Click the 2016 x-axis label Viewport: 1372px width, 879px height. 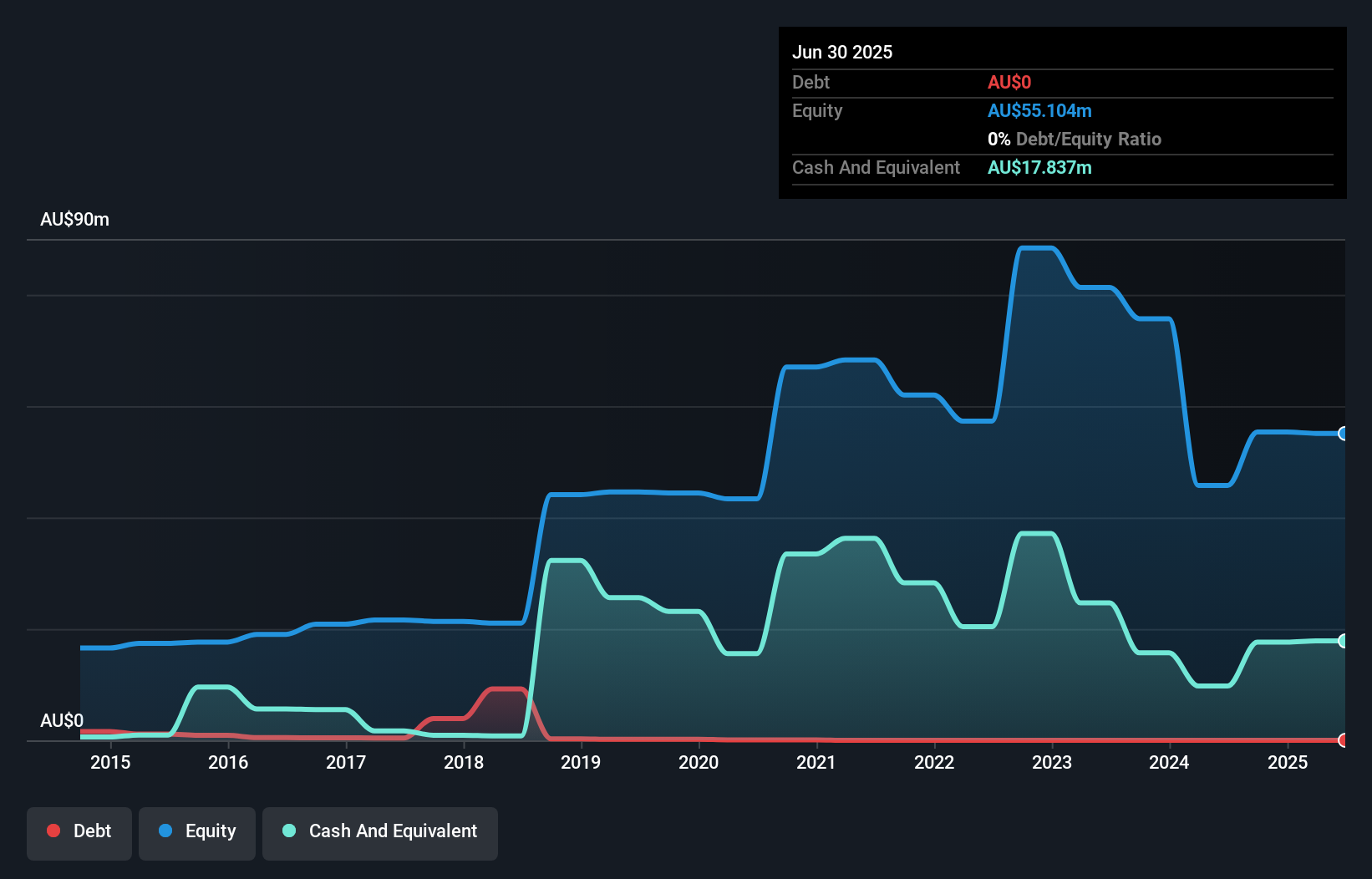pos(228,762)
